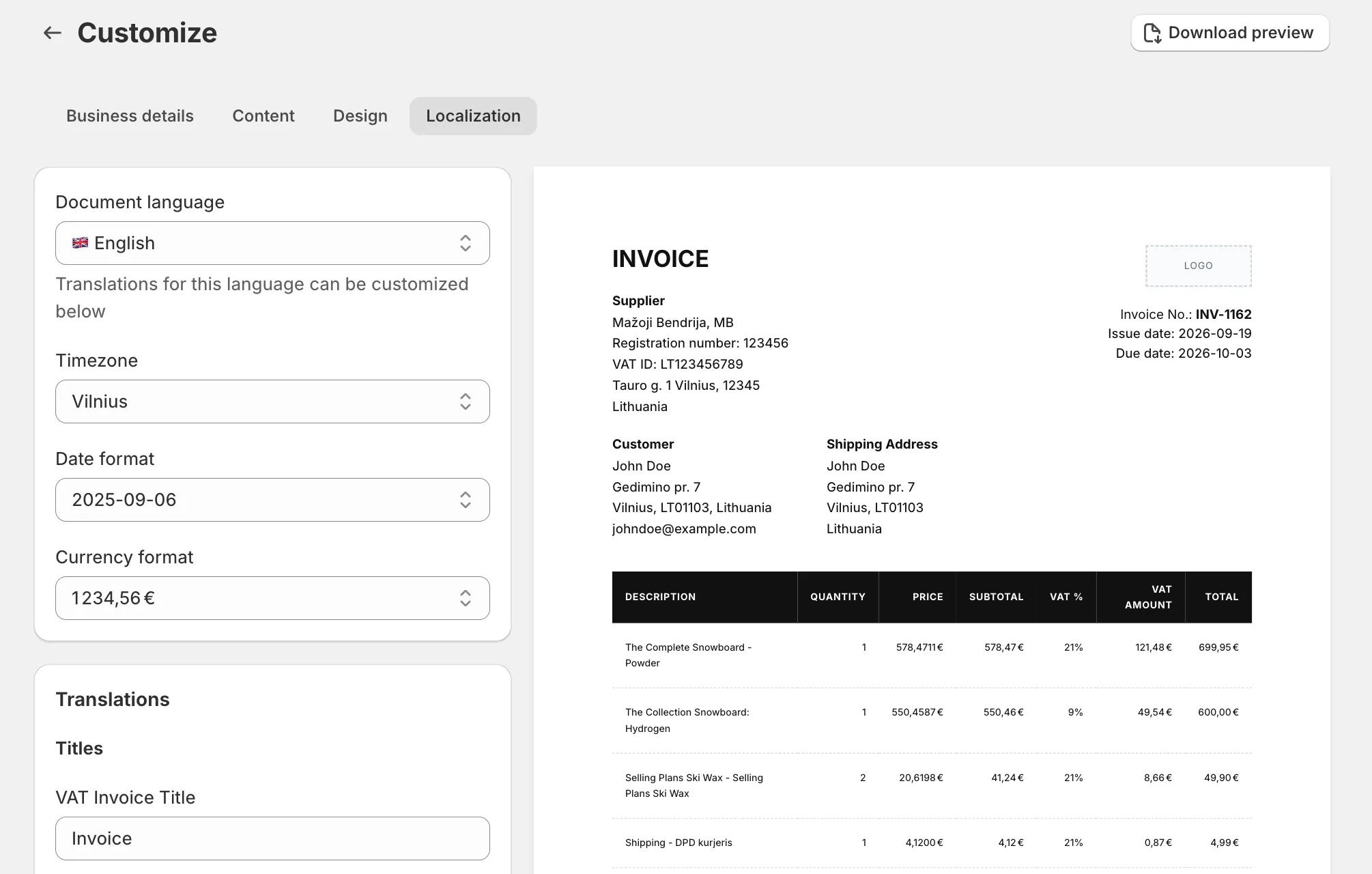Click subtotal 41,24€ cell

(1007, 778)
